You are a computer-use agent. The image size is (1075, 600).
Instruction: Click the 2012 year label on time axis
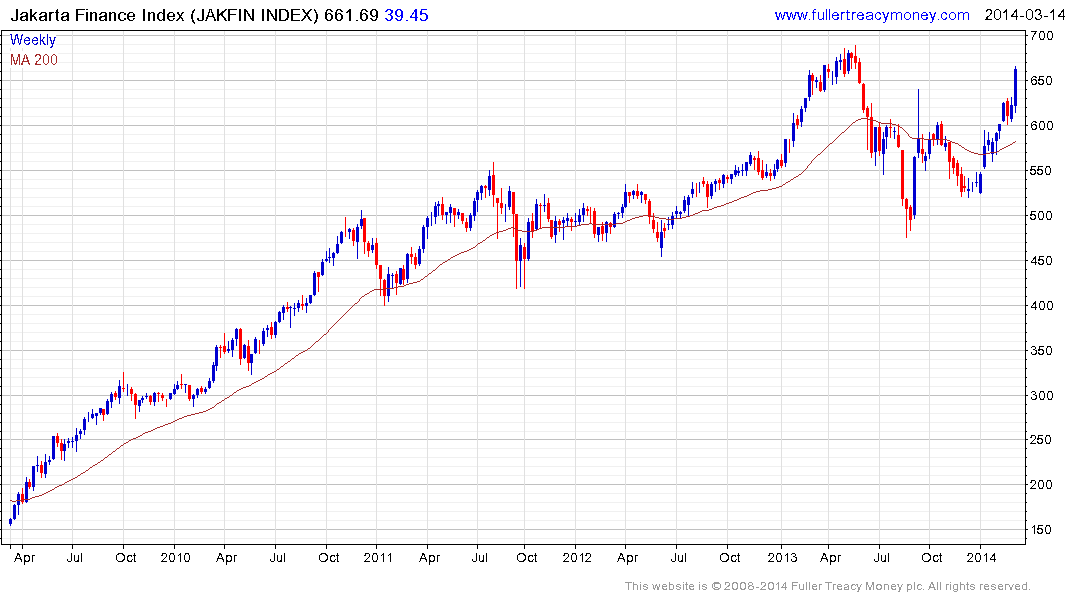[x=577, y=557]
